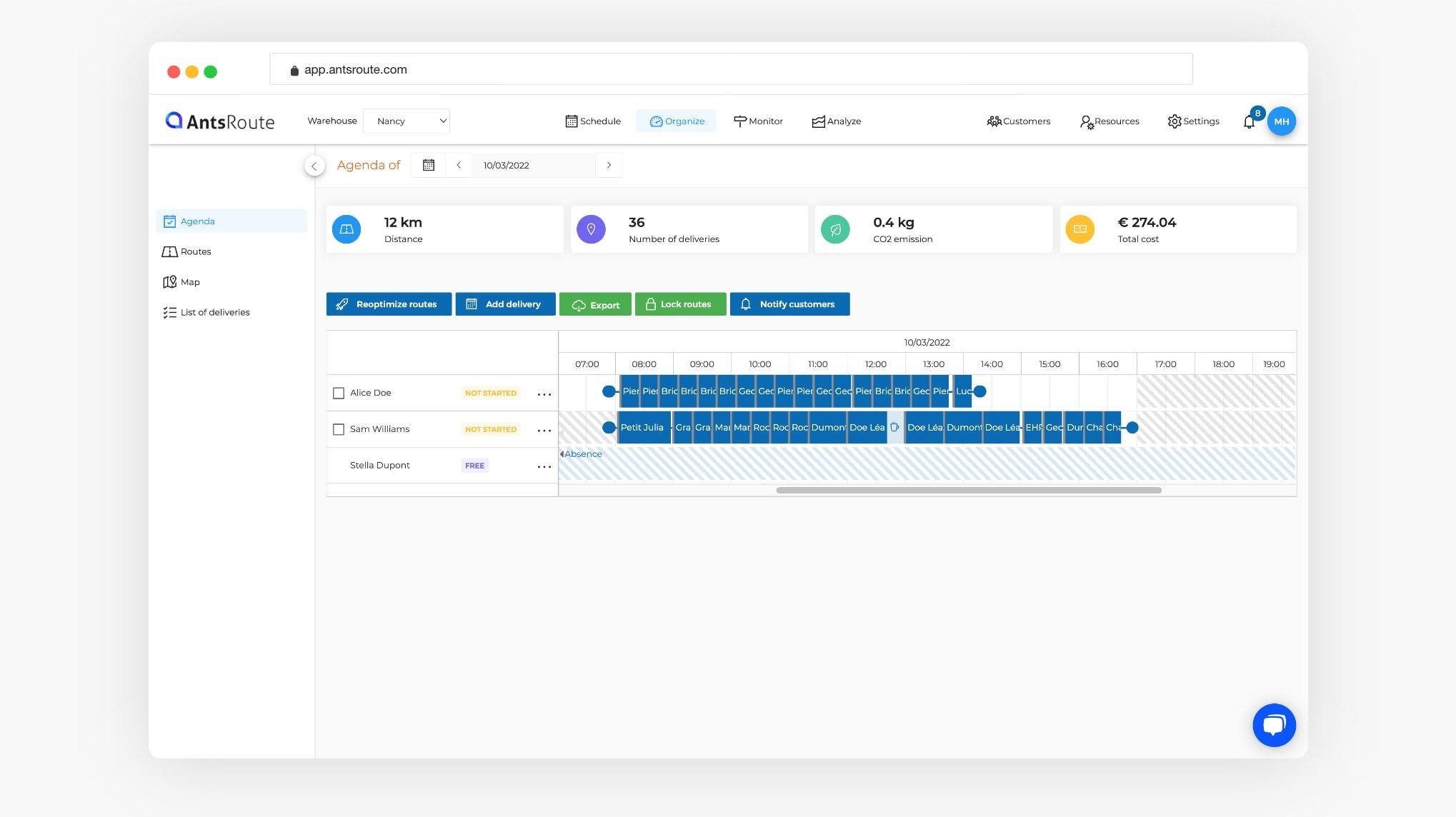Click the Reoptimize routes button
Image resolution: width=1456 pixels, height=817 pixels.
pos(389,304)
